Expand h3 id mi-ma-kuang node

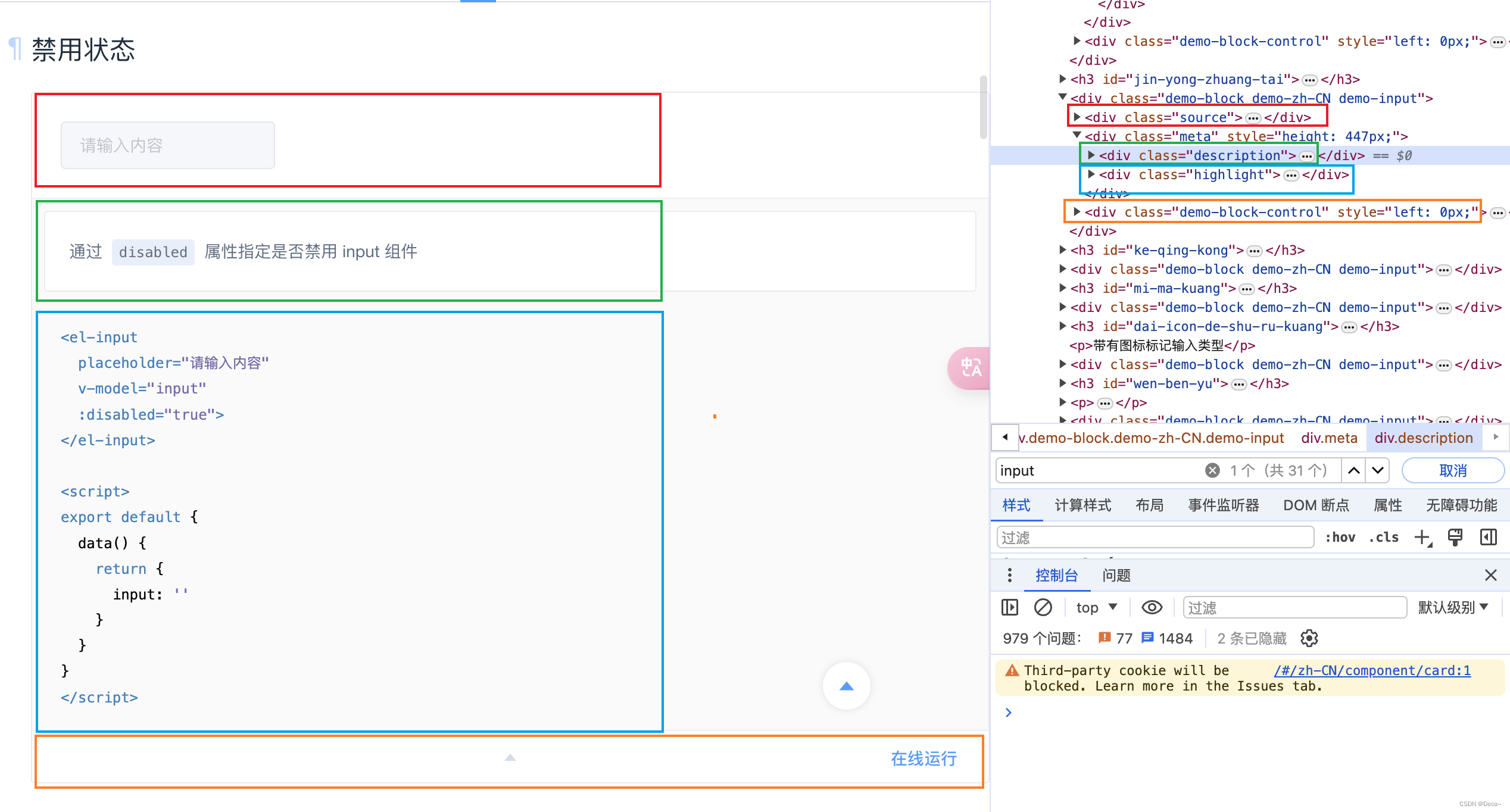pos(1063,288)
